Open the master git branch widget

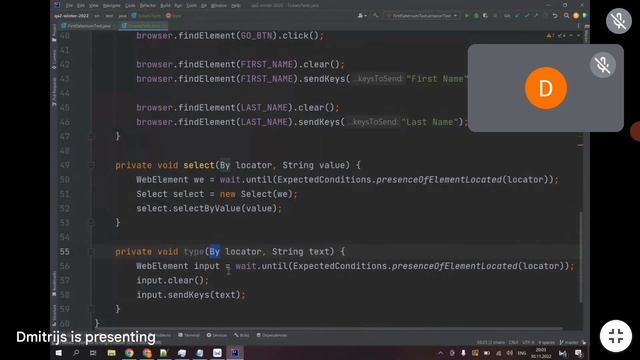click(x=570, y=342)
